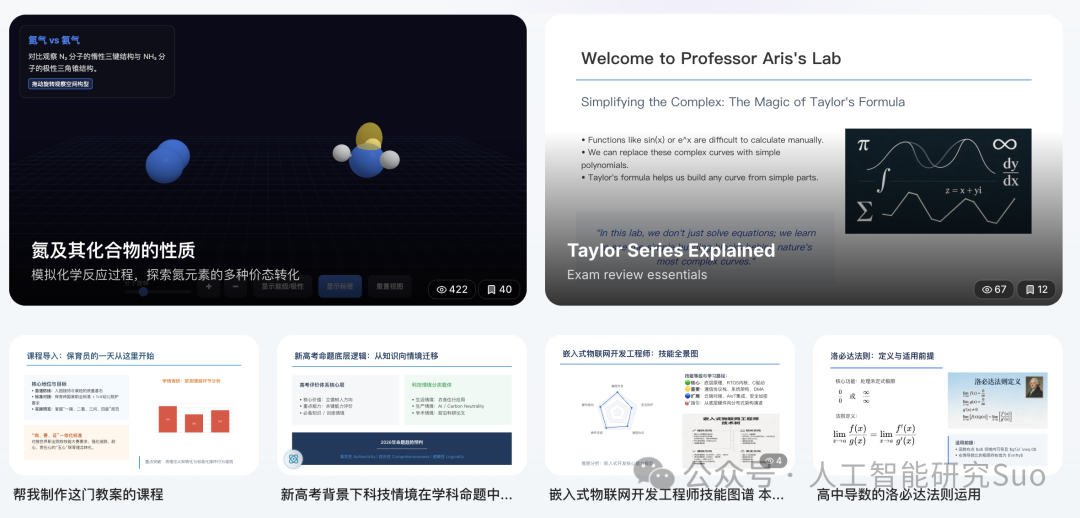Click the dark 2026年命题趋势 banner
Screen dimensions: 1080x518
pos(402,448)
